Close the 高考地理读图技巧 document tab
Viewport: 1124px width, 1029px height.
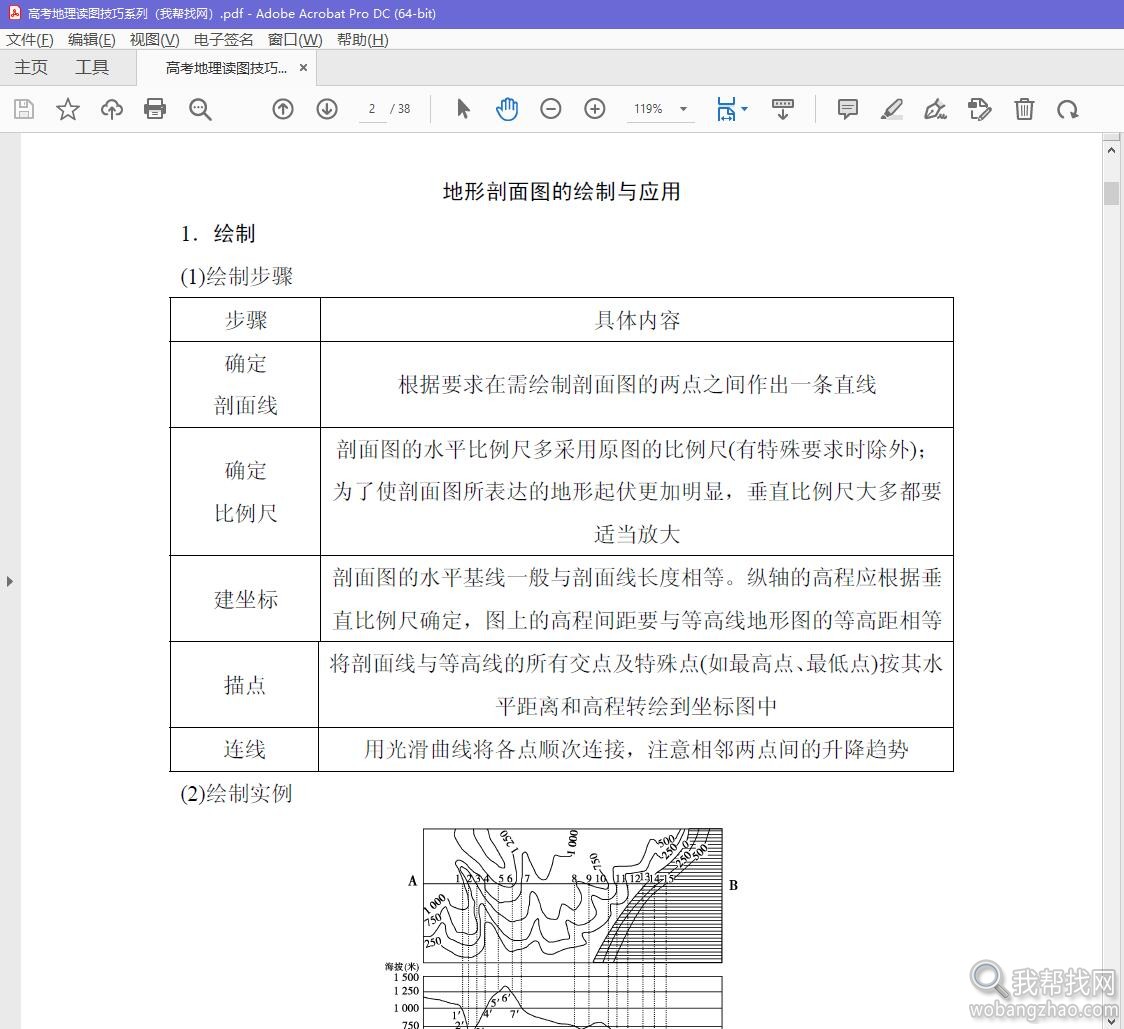[303, 67]
